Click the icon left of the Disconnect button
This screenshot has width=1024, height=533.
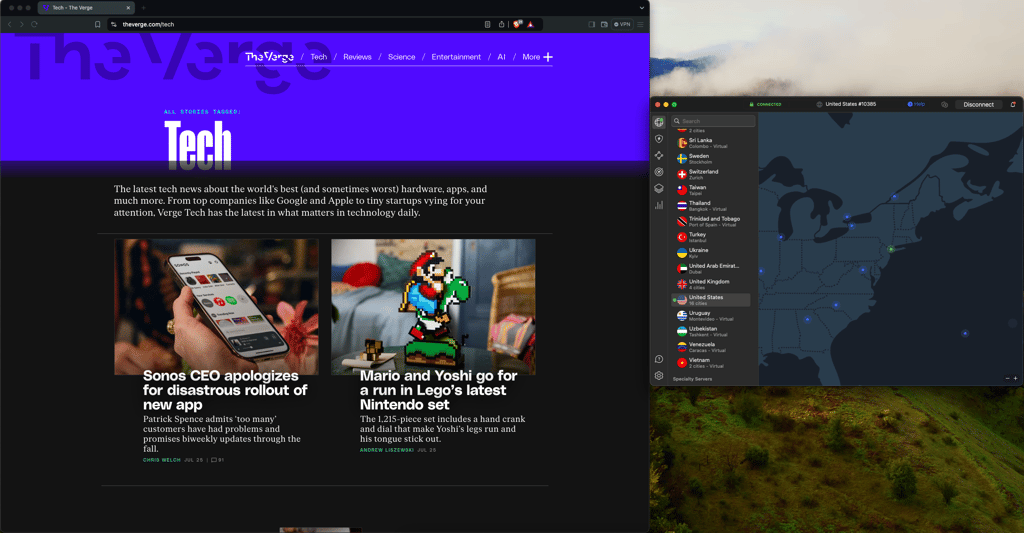pyautogui.click(x=944, y=105)
